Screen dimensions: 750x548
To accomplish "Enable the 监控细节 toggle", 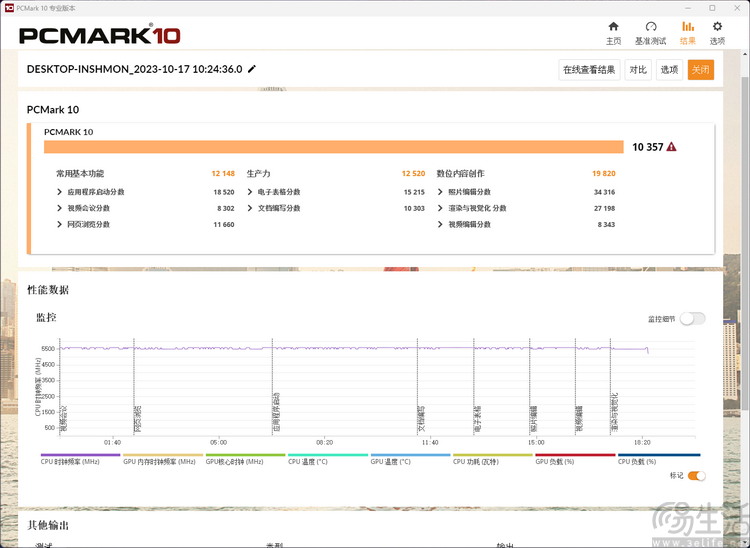I will [693, 319].
